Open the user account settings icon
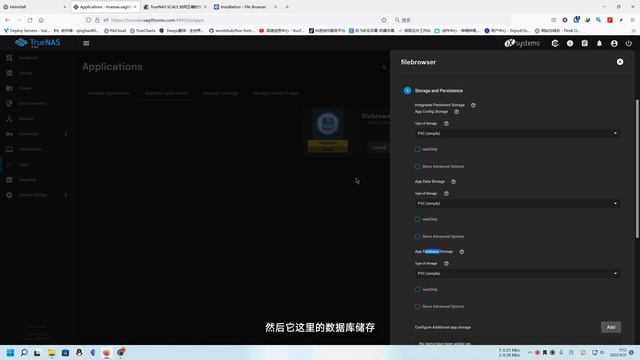 614,43
